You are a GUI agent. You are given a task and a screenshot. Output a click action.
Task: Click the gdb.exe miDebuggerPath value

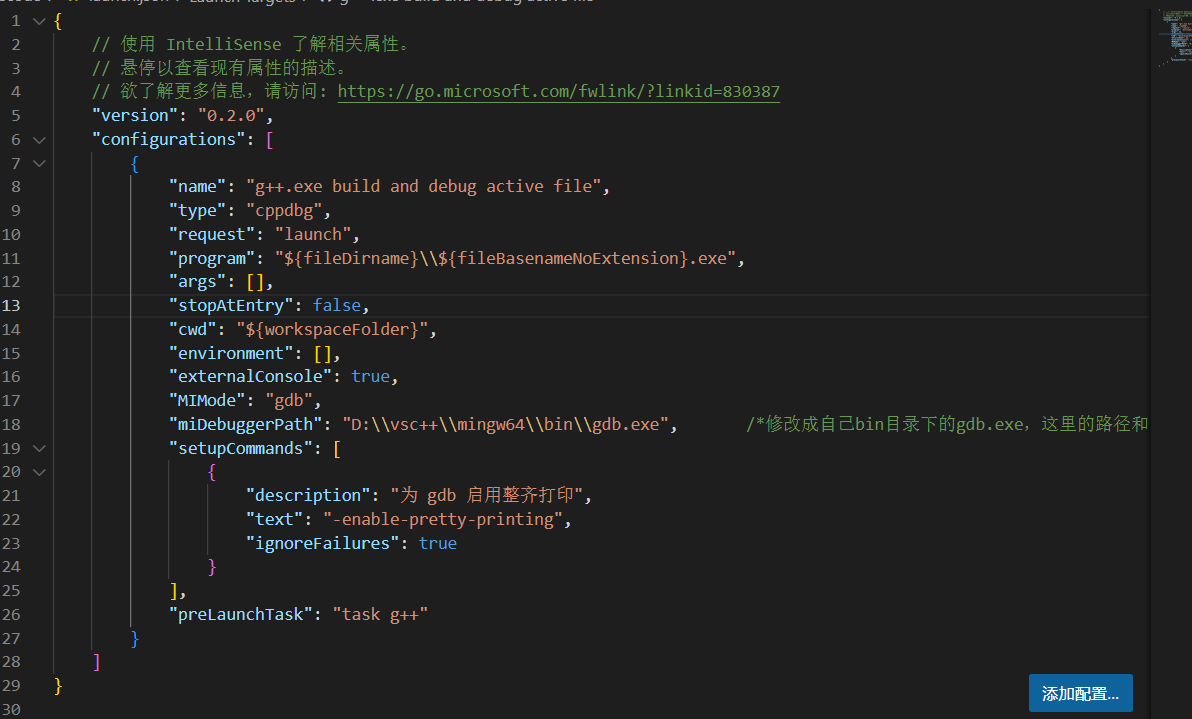click(506, 425)
